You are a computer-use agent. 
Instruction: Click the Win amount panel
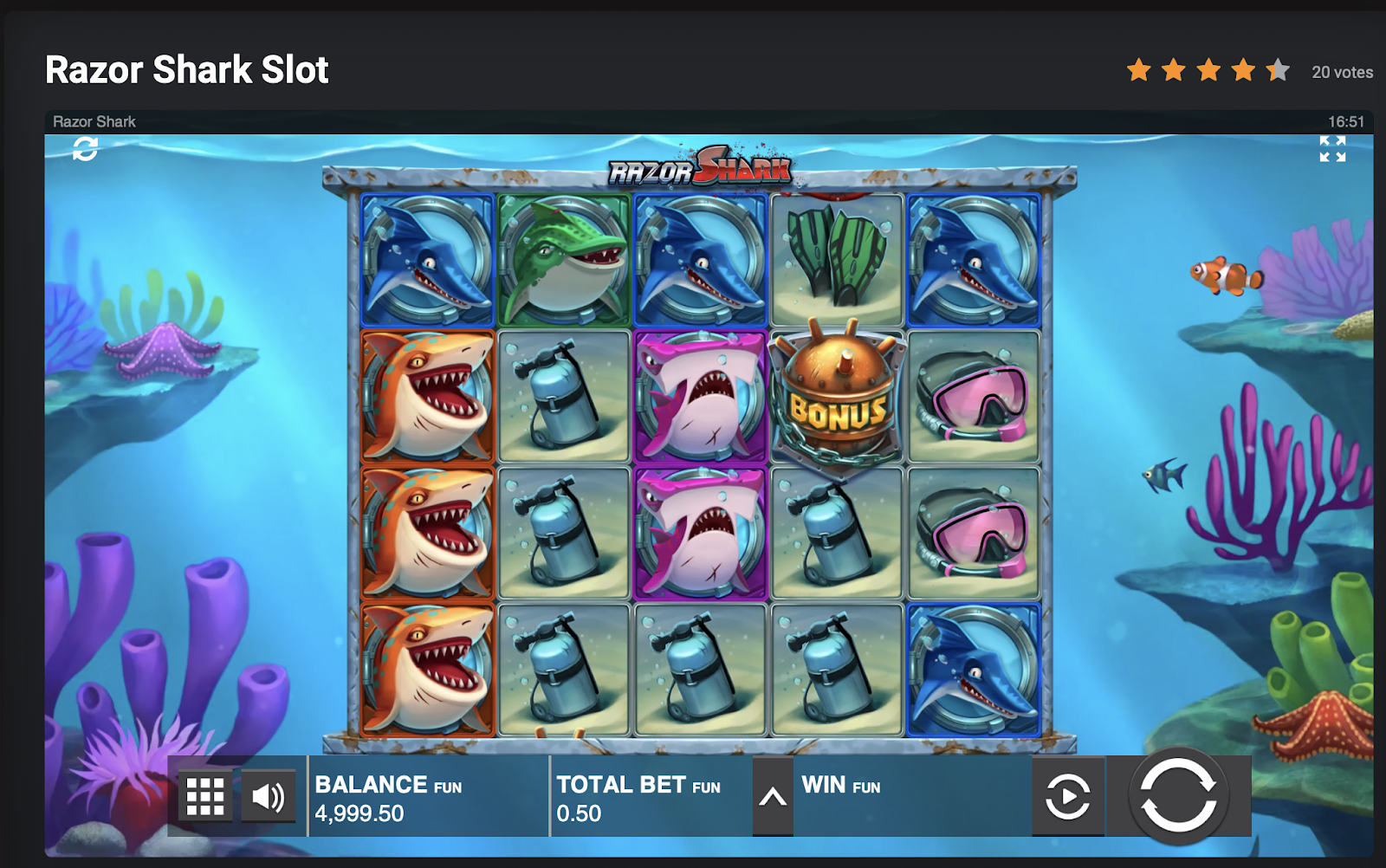pos(912,797)
